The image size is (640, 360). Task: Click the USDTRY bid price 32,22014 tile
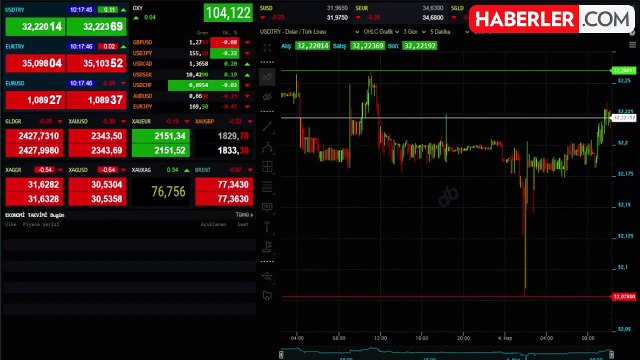[35, 27]
